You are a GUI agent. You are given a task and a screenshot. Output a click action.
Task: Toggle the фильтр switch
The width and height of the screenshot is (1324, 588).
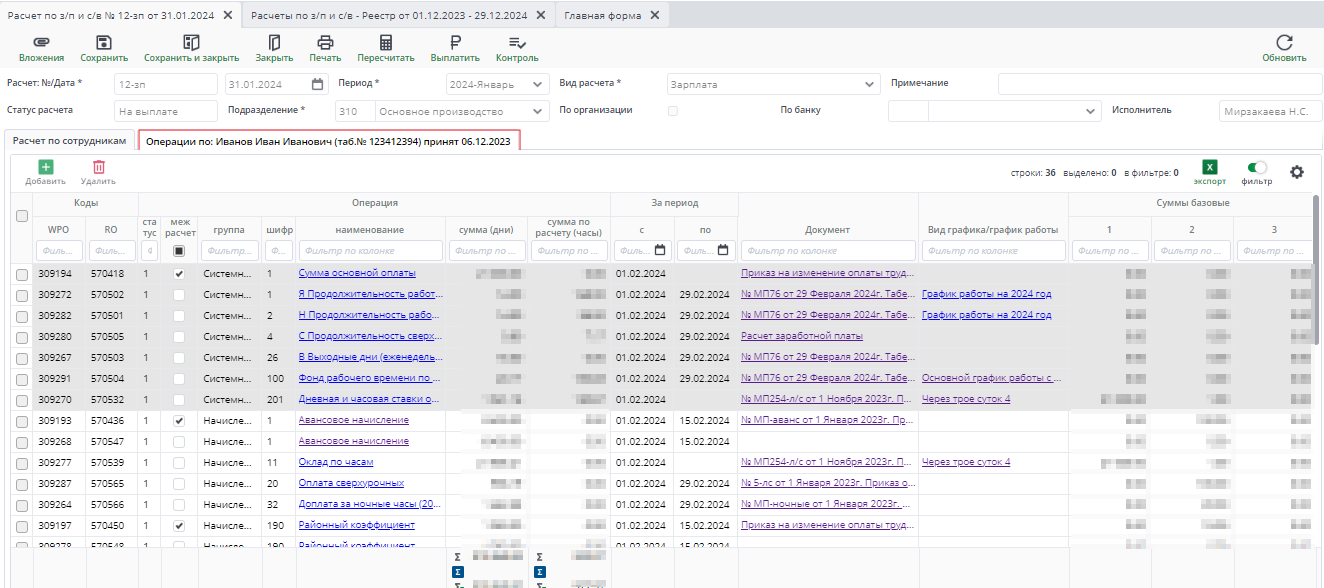pyautogui.click(x=1257, y=168)
